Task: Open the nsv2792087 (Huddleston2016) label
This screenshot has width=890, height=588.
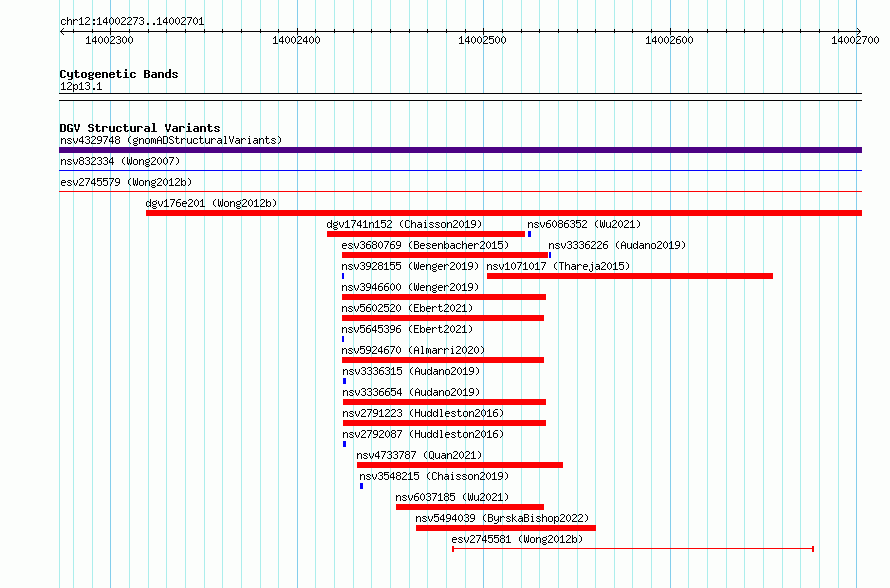Action: 423,434
